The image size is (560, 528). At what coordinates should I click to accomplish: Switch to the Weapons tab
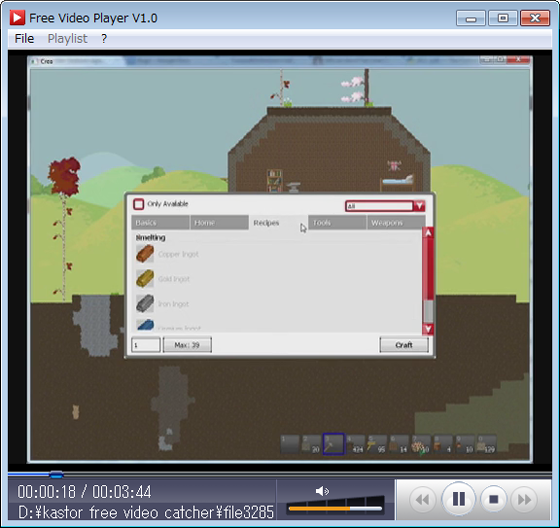(x=396, y=223)
